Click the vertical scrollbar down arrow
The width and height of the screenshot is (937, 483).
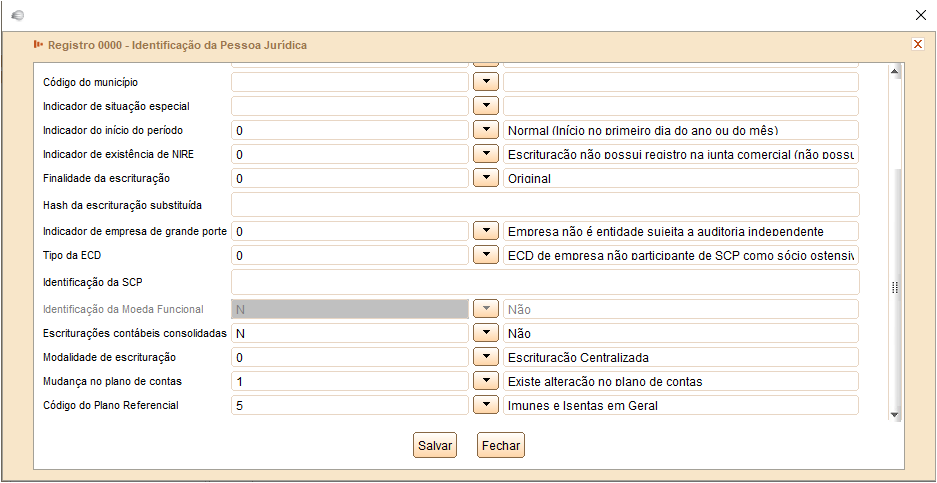coord(896,413)
